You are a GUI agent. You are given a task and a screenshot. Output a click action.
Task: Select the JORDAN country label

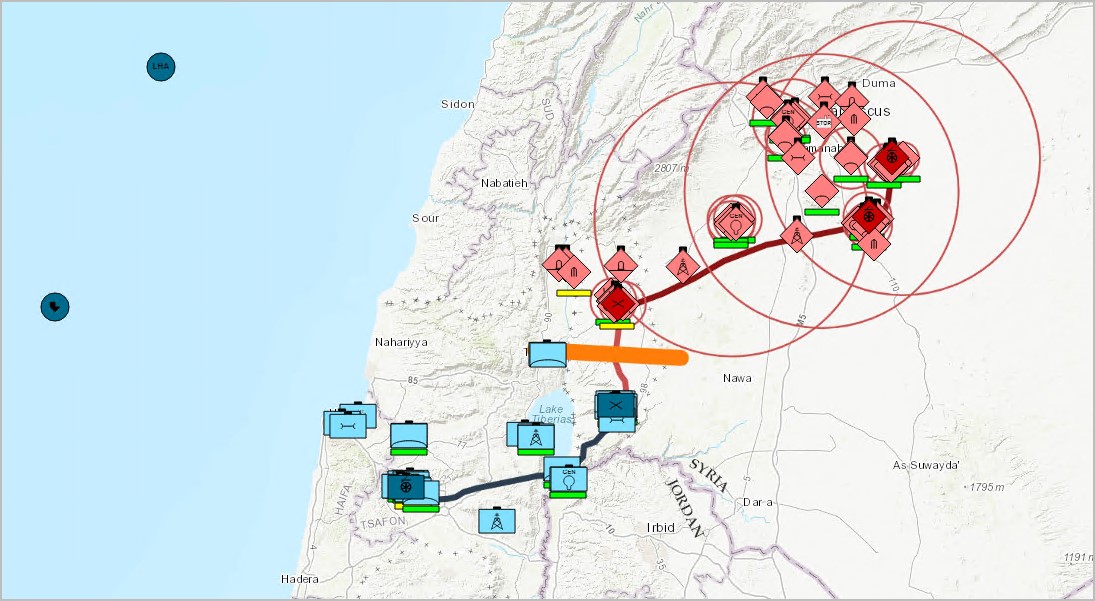(x=684, y=507)
